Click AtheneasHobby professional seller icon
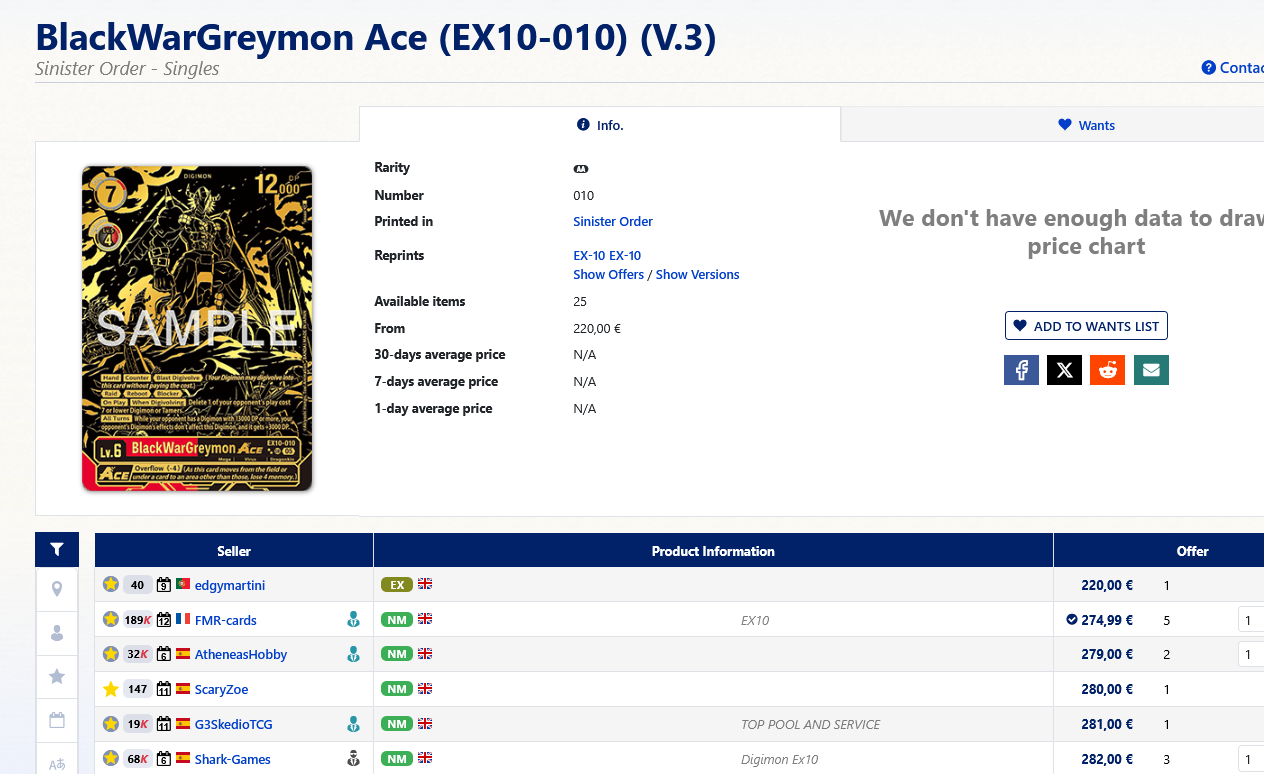 353,654
